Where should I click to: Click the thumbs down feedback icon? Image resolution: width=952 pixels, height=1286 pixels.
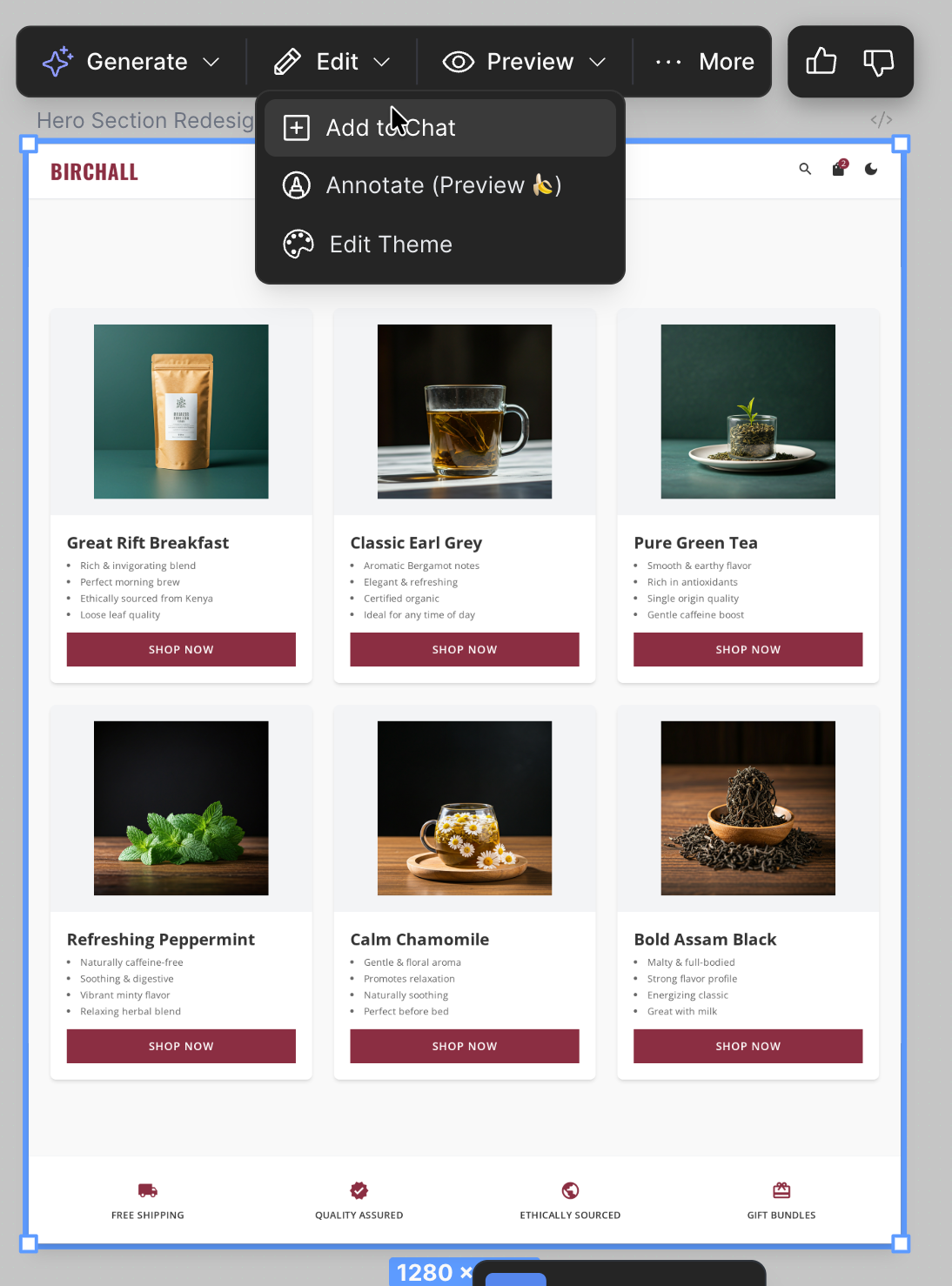coord(878,62)
